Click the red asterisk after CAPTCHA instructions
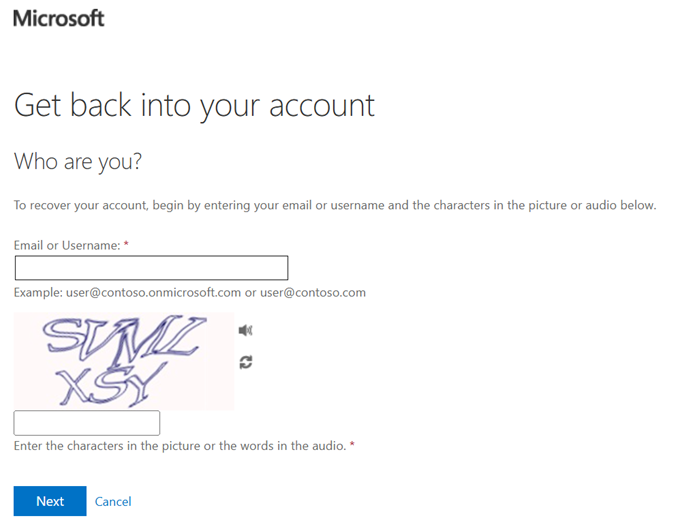The width and height of the screenshot is (680, 527). [352, 445]
